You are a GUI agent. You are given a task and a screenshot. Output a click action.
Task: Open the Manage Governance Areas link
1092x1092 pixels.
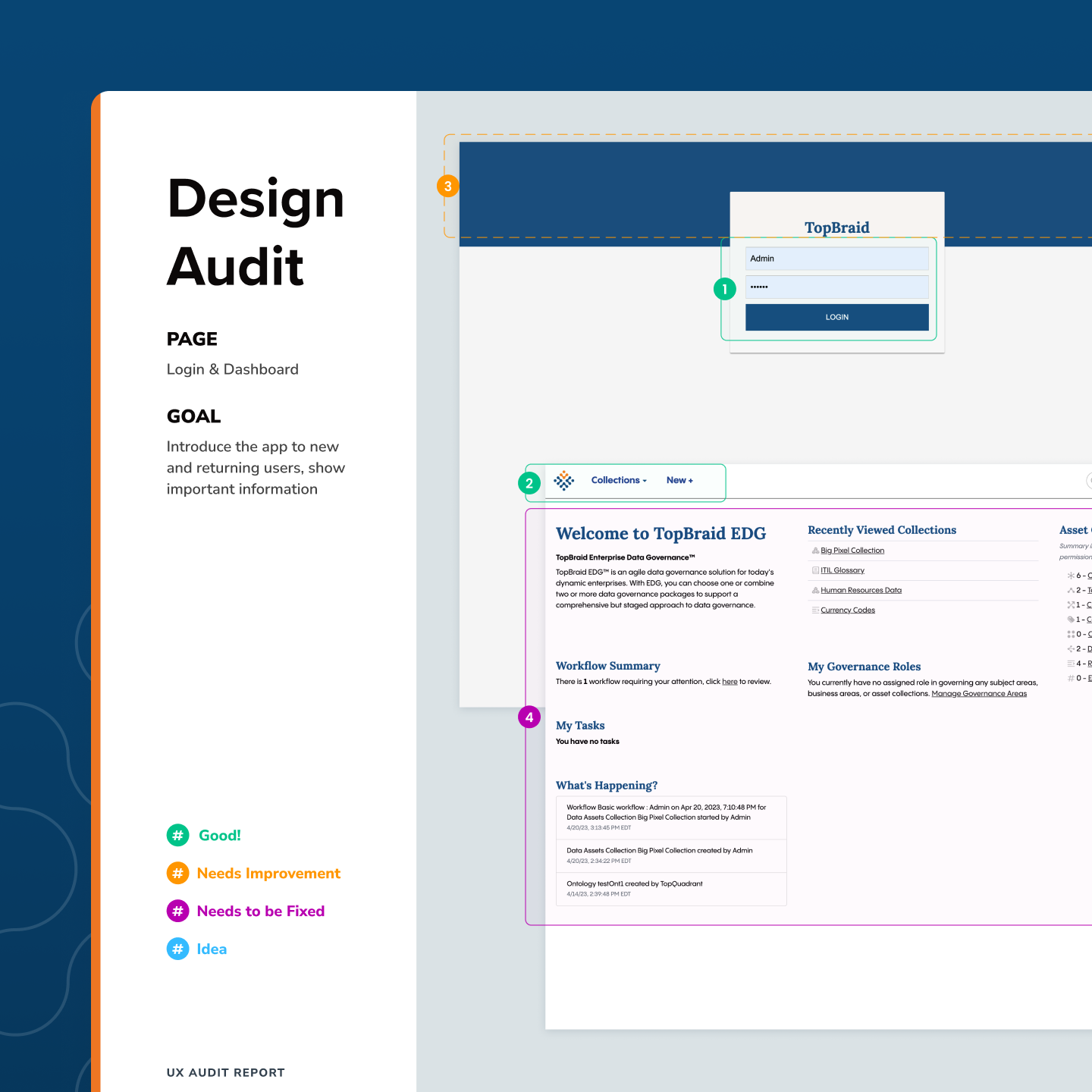(979, 694)
